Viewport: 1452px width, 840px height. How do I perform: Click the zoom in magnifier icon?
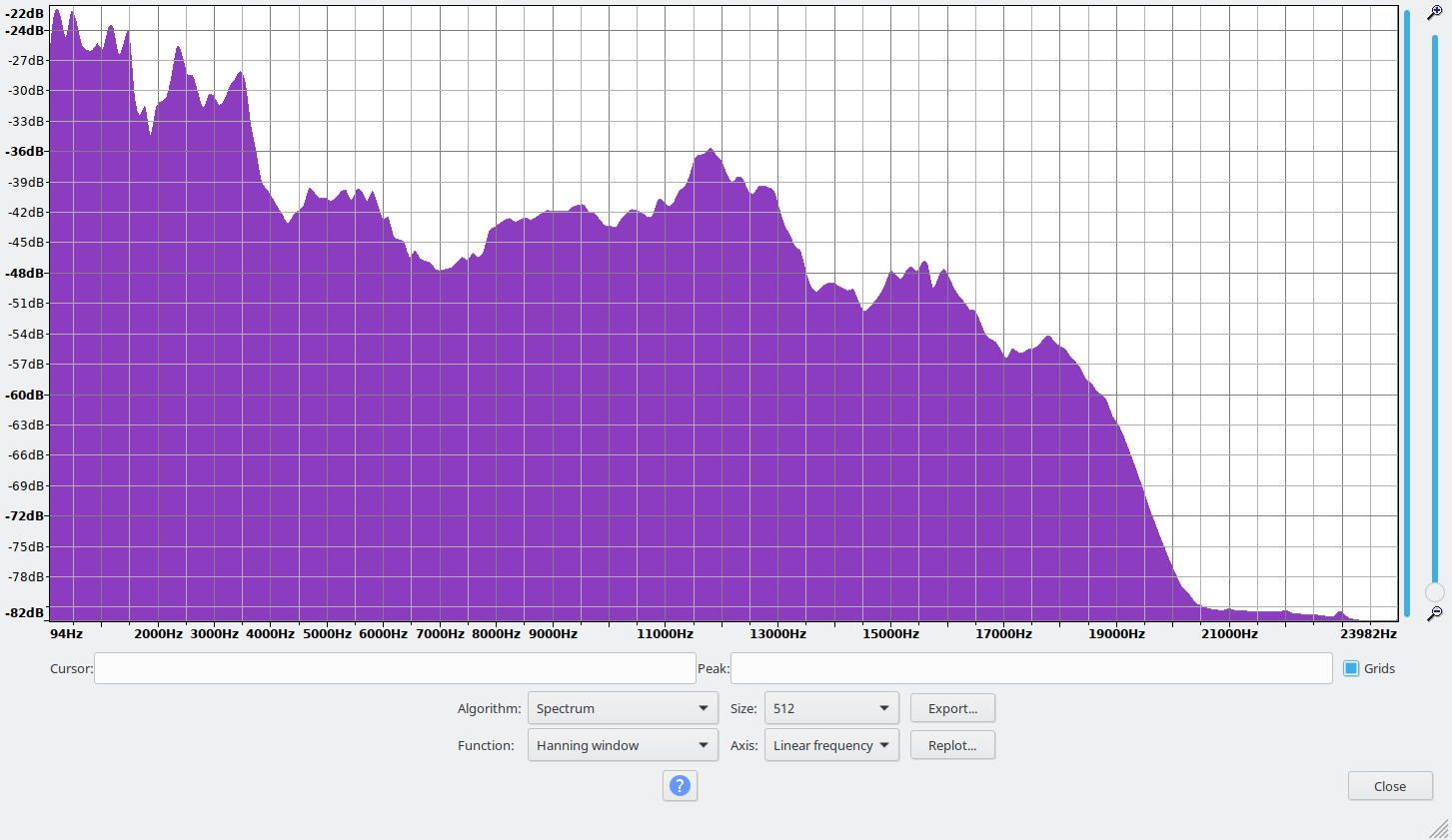1434,13
